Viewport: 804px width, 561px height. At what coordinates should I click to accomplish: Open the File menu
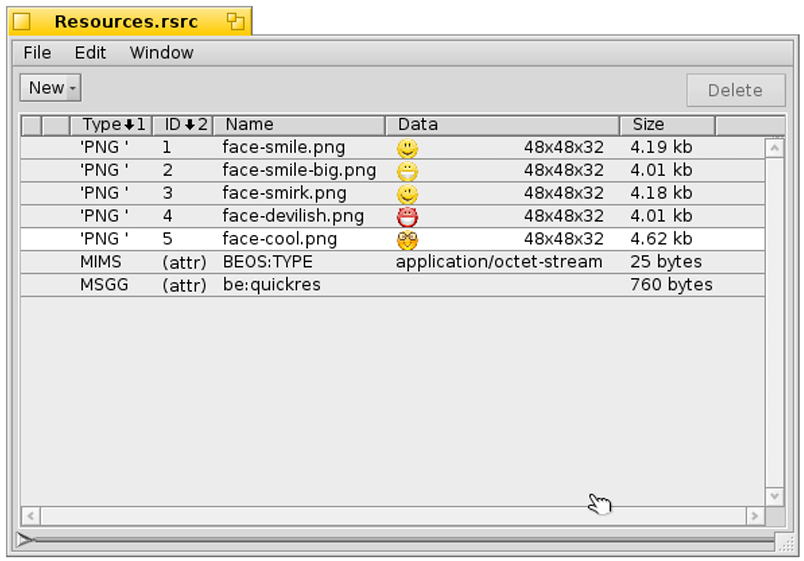point(37,53)
